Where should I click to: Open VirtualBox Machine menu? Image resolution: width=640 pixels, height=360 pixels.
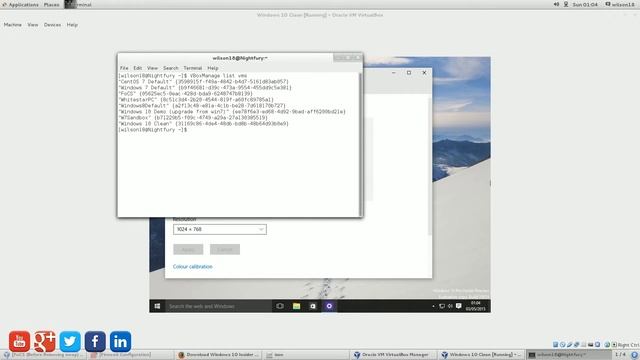[13, 25]
